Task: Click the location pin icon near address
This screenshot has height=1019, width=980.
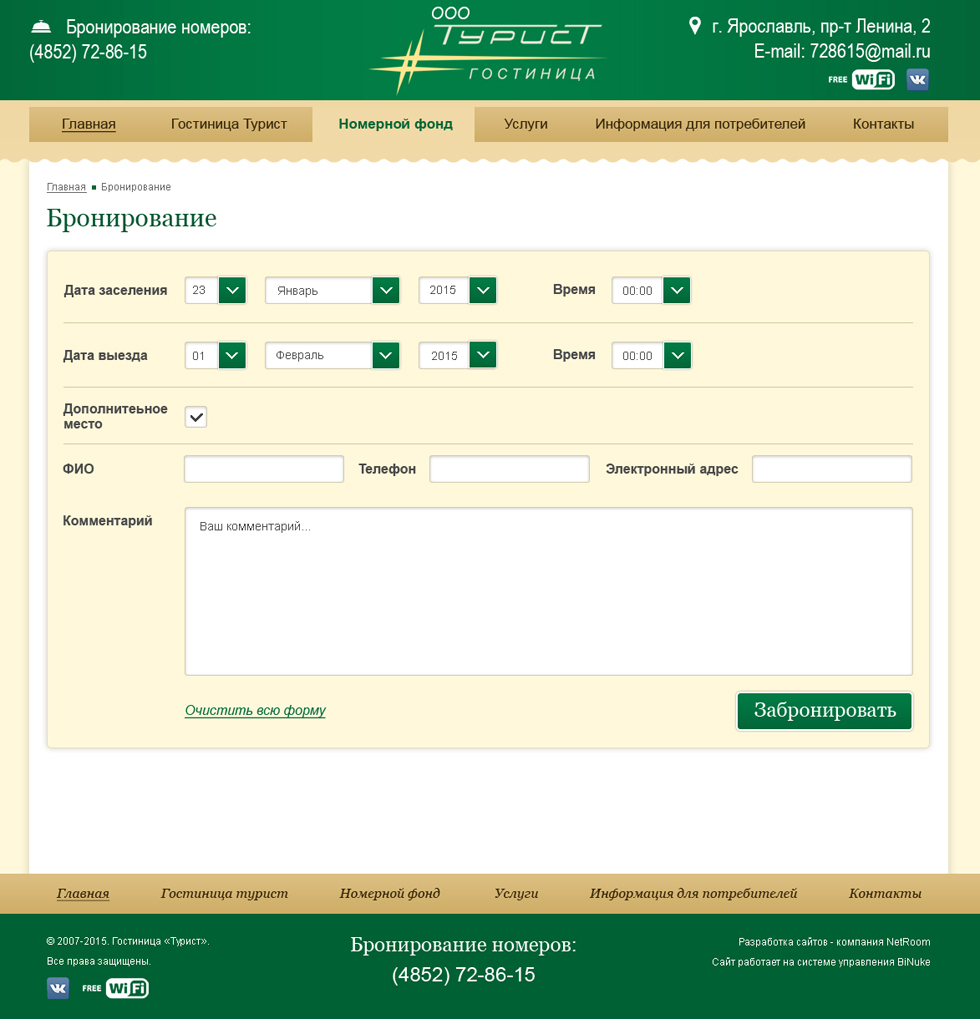Action: [x=695, y=26]
